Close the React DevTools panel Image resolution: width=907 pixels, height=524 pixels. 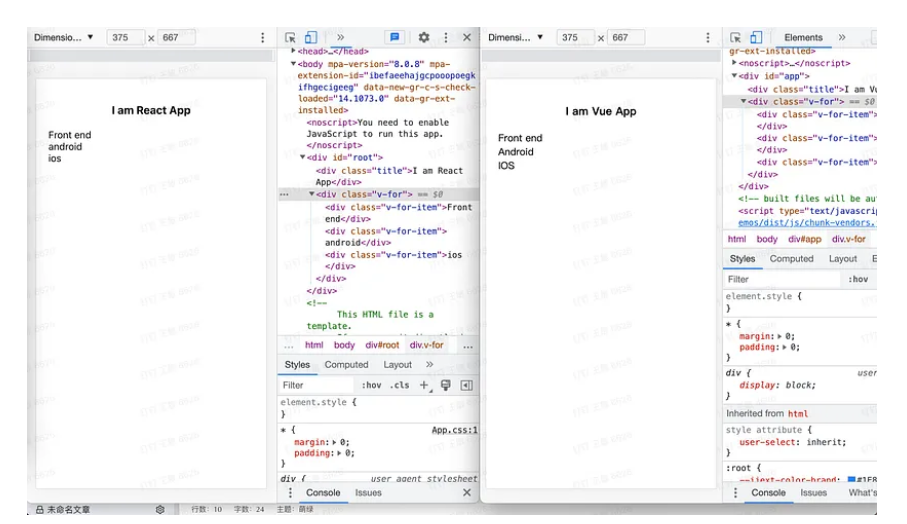467,38
